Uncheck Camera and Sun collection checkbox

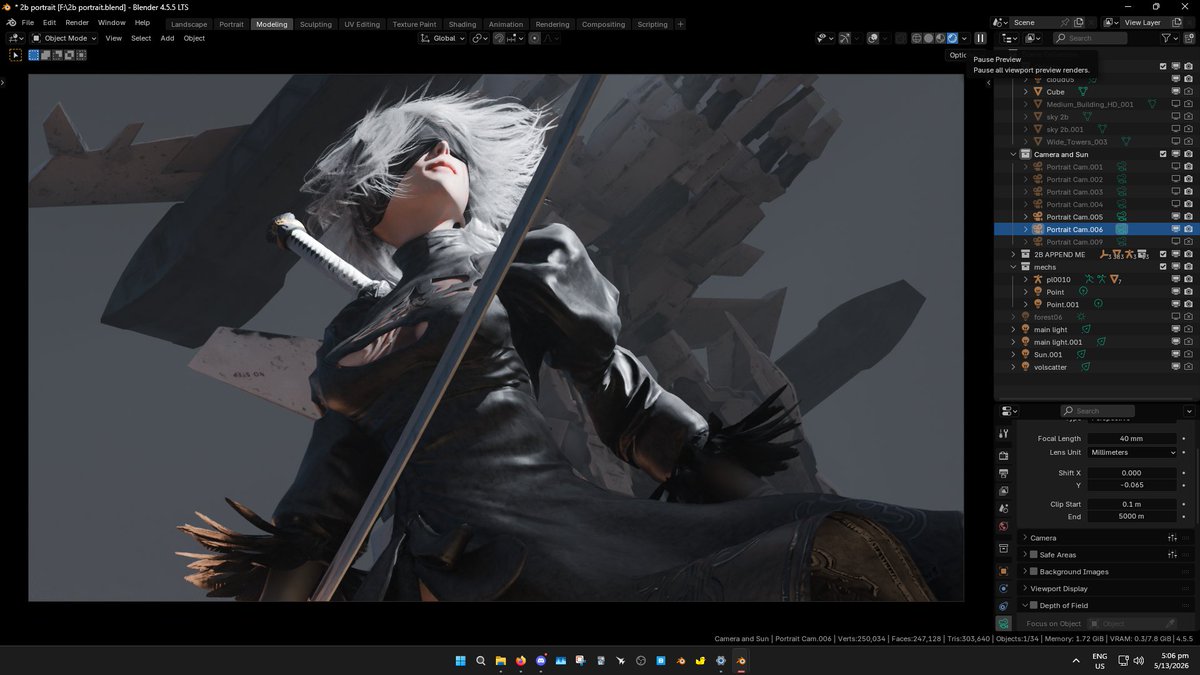(1163, 154)
